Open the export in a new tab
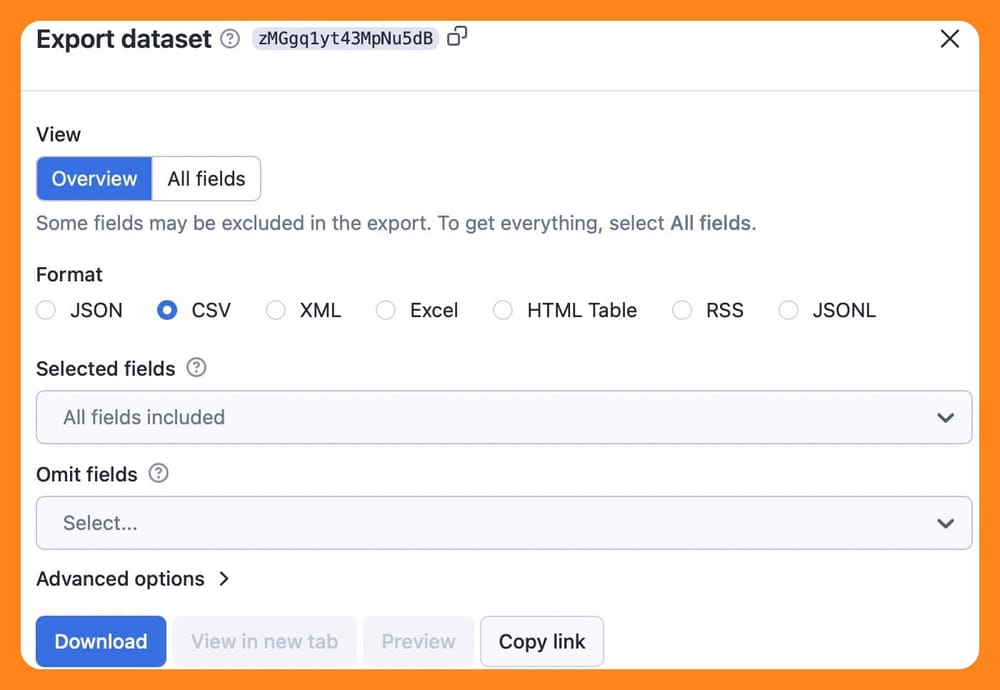Viewport: 1000px width, 690px height. pyautogui.click(x=264, y=641)
